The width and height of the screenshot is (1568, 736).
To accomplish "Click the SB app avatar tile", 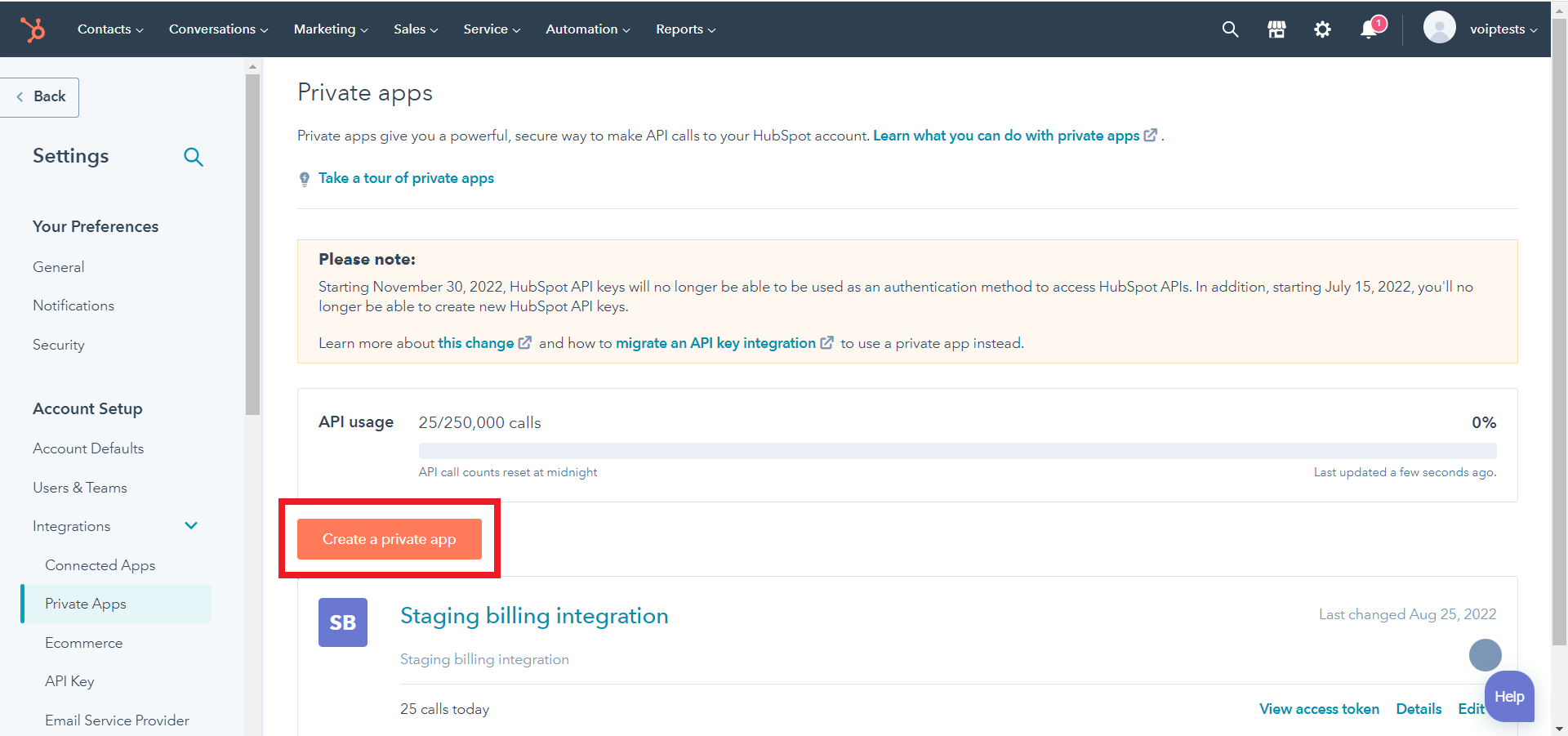I will (x=343, y=622).
